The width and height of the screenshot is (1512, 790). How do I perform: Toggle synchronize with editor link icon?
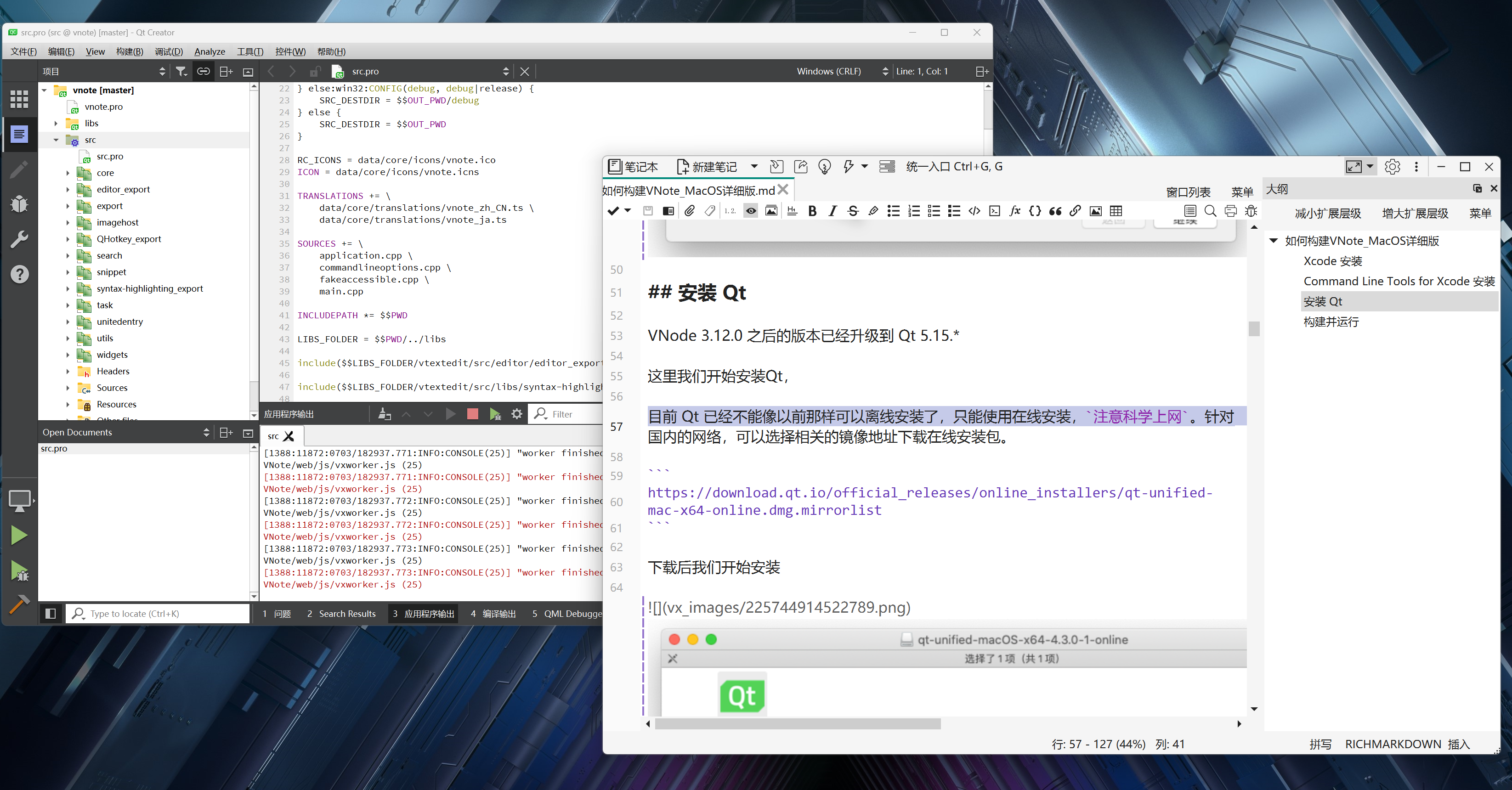tap(203, 72)
